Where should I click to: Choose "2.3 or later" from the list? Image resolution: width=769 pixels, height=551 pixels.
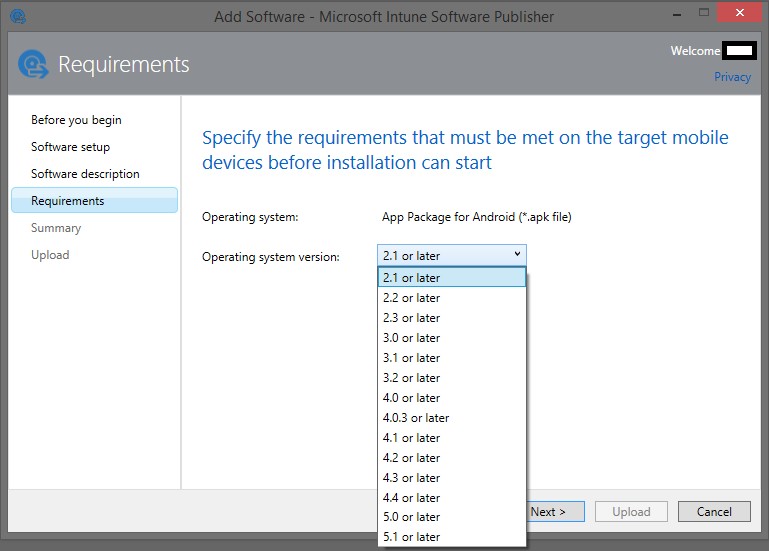click(x=452, y=318)
